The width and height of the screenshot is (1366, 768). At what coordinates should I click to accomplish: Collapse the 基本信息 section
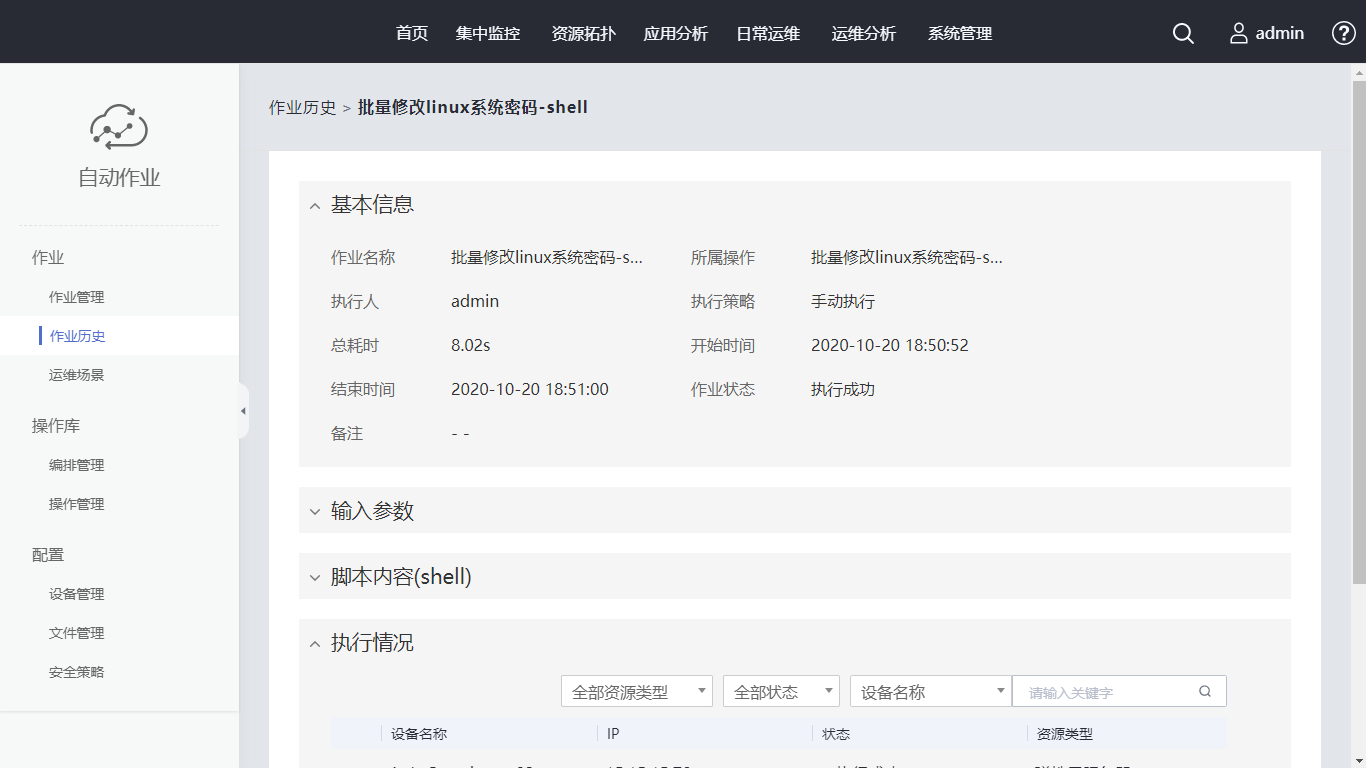tap(315, 205)
